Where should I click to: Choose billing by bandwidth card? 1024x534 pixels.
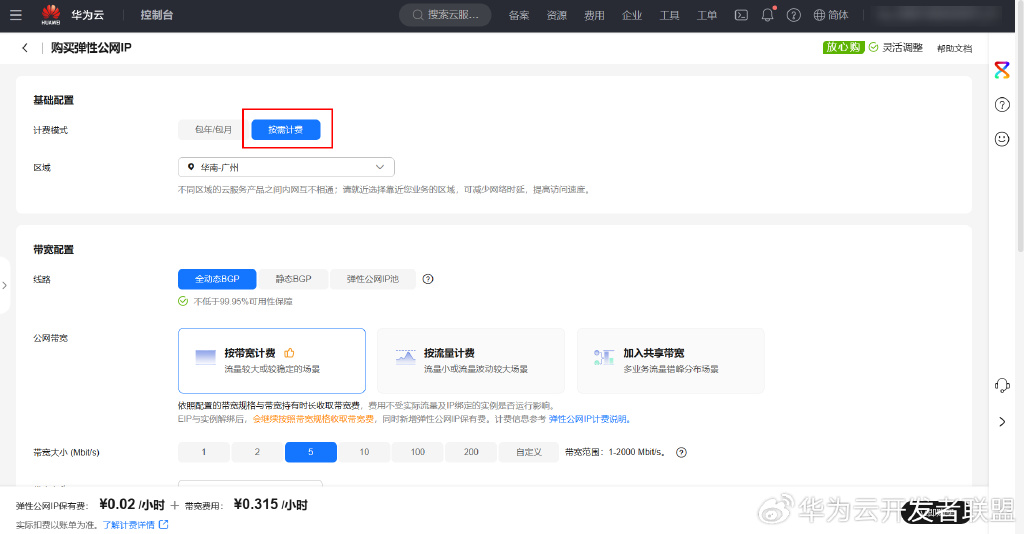pos(272,360)
